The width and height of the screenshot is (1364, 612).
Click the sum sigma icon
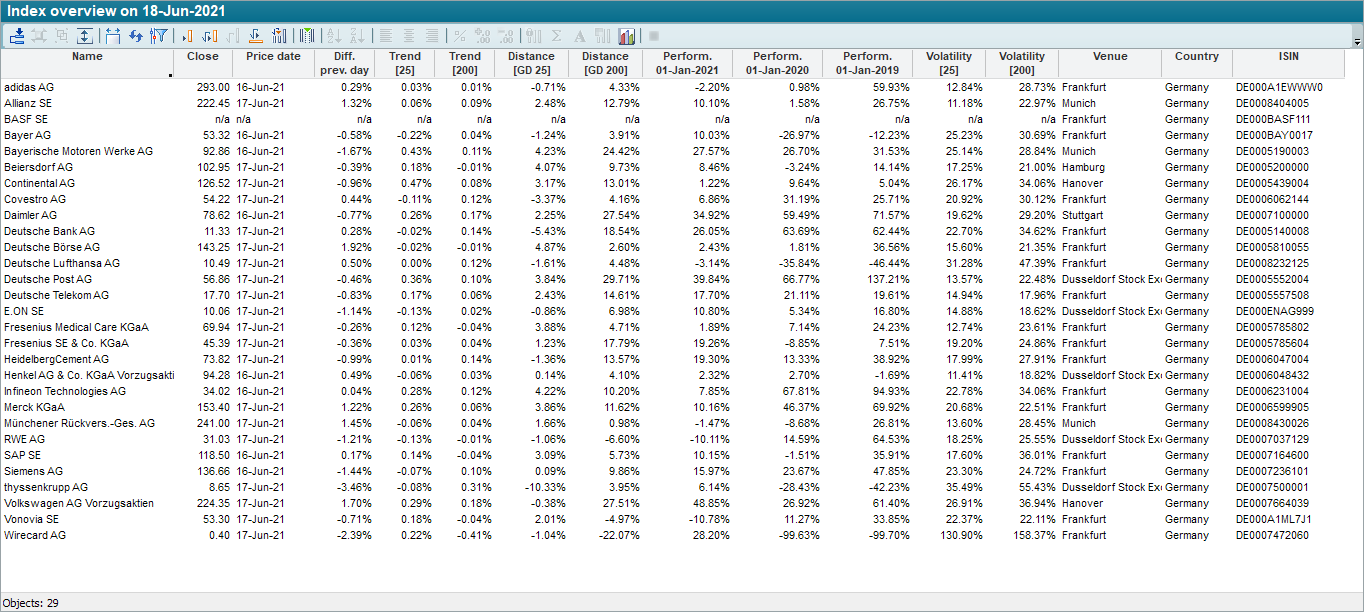tap(557, 36)
